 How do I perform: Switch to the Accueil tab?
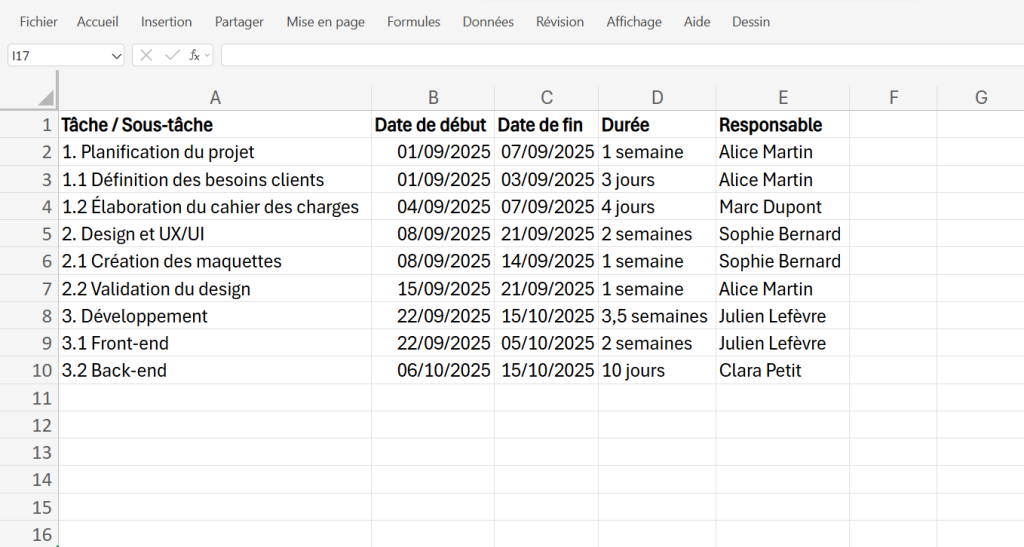click(x=97, y=22)
